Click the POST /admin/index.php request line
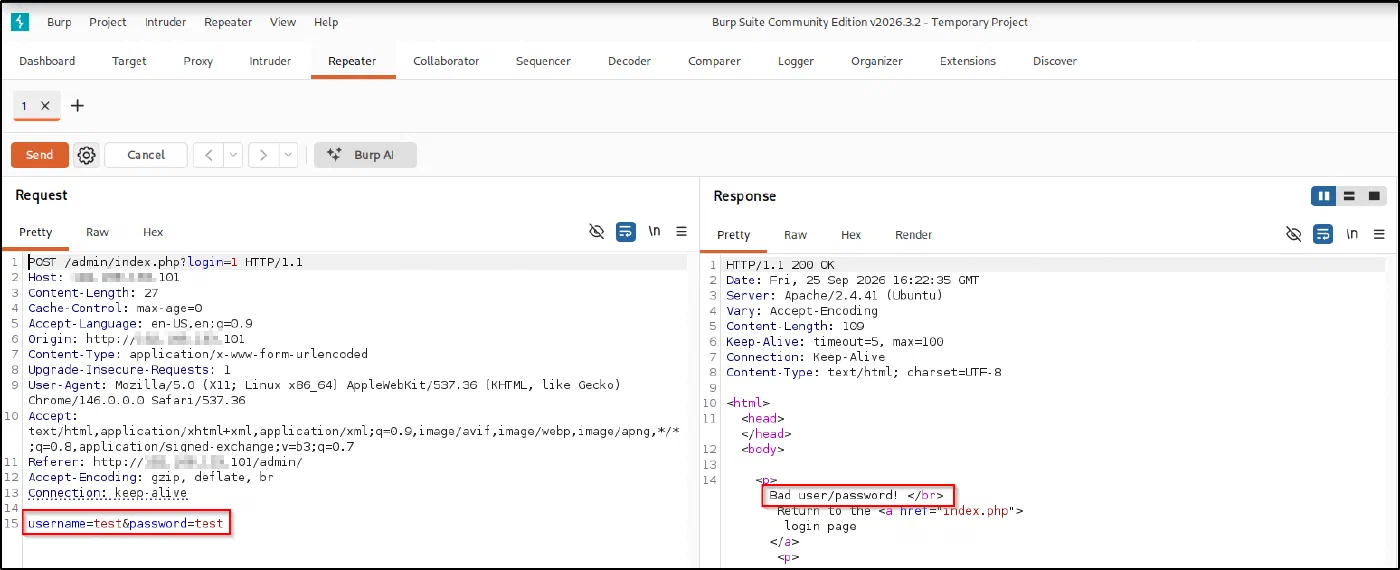Screen dimensions: 1400x570 click(166, 262)
